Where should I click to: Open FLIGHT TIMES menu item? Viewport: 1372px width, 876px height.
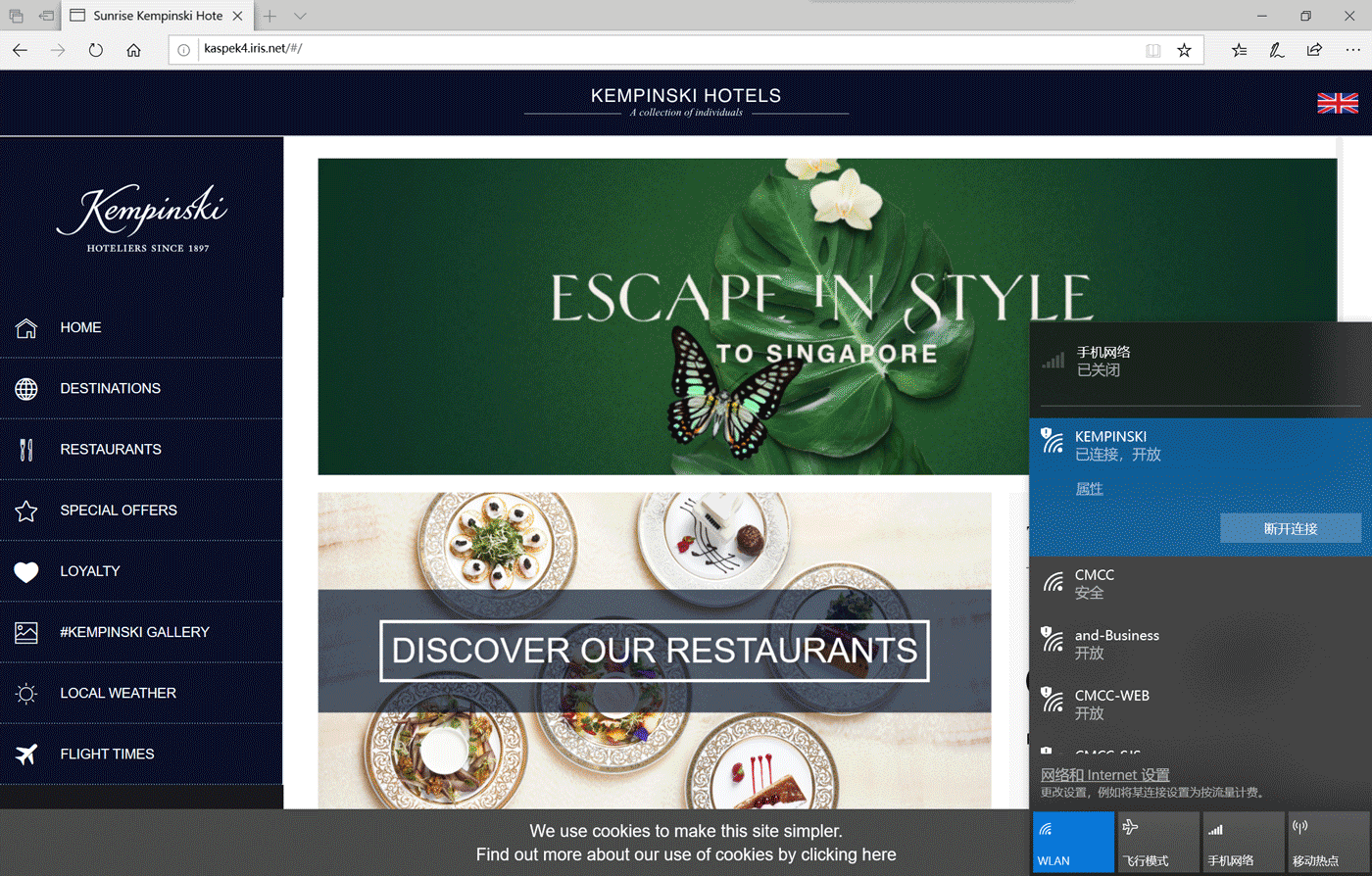coord(141,754)
